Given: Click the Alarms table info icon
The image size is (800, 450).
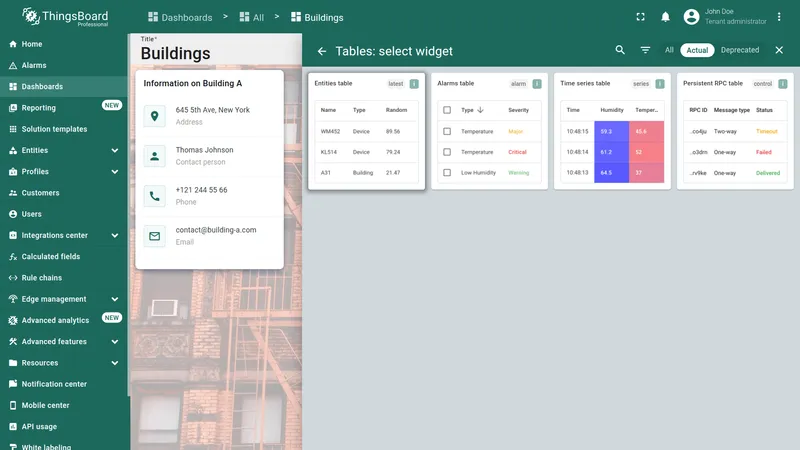Looking at the screenshot, I should [x=537, y=84].
